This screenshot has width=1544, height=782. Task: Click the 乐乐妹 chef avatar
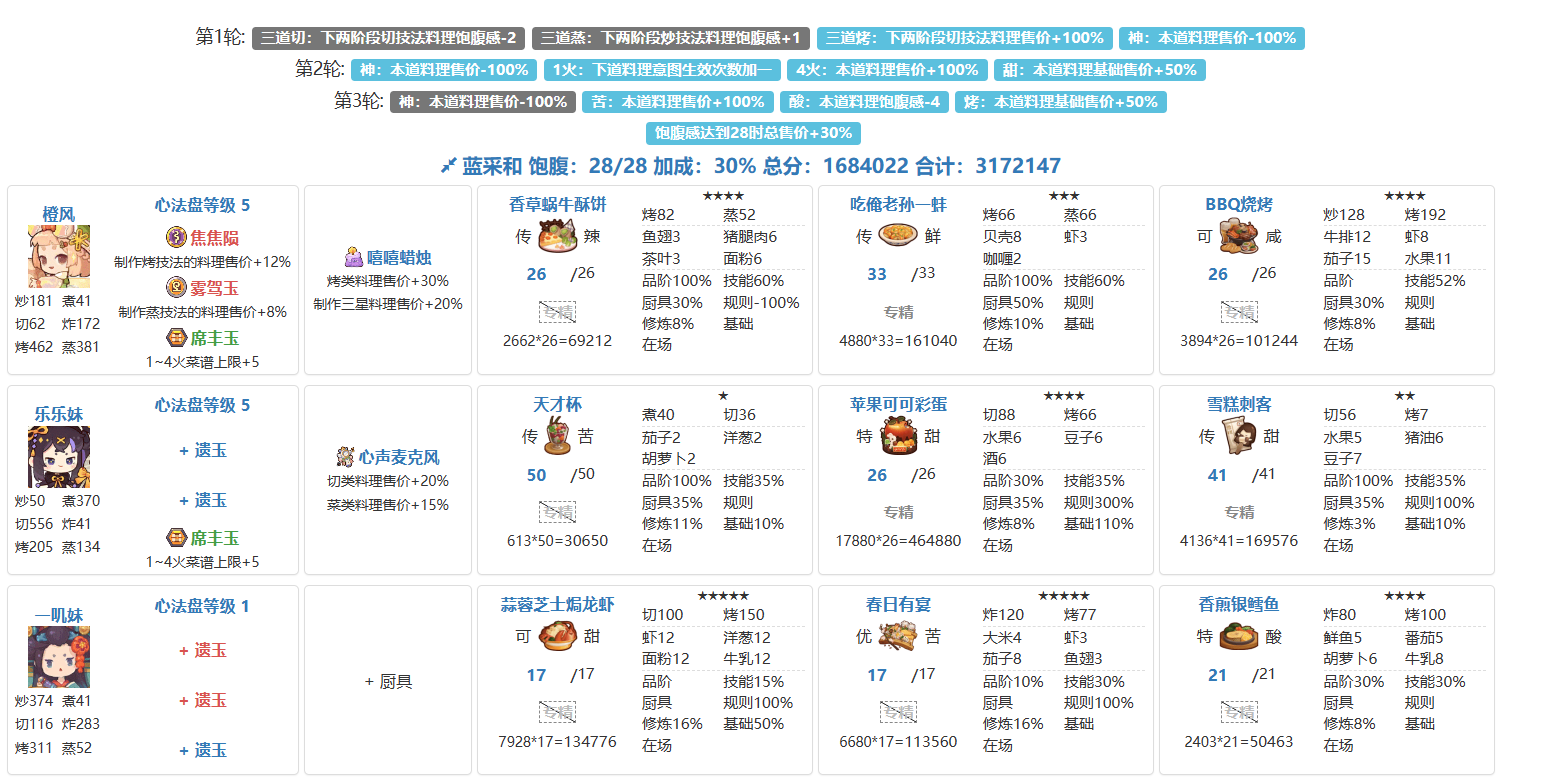pos(59,457)
